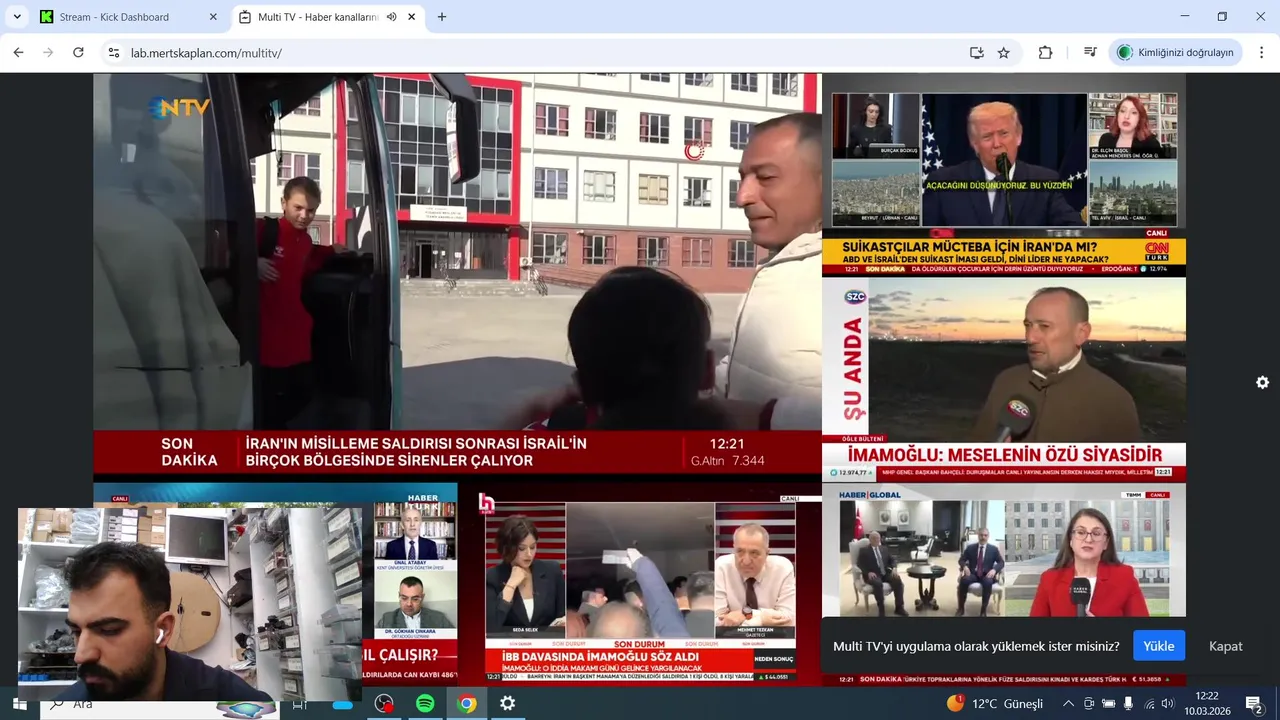Bookmark this page with star icon
Viewport: 1280px width, 720px height.
pos(1004,53)
